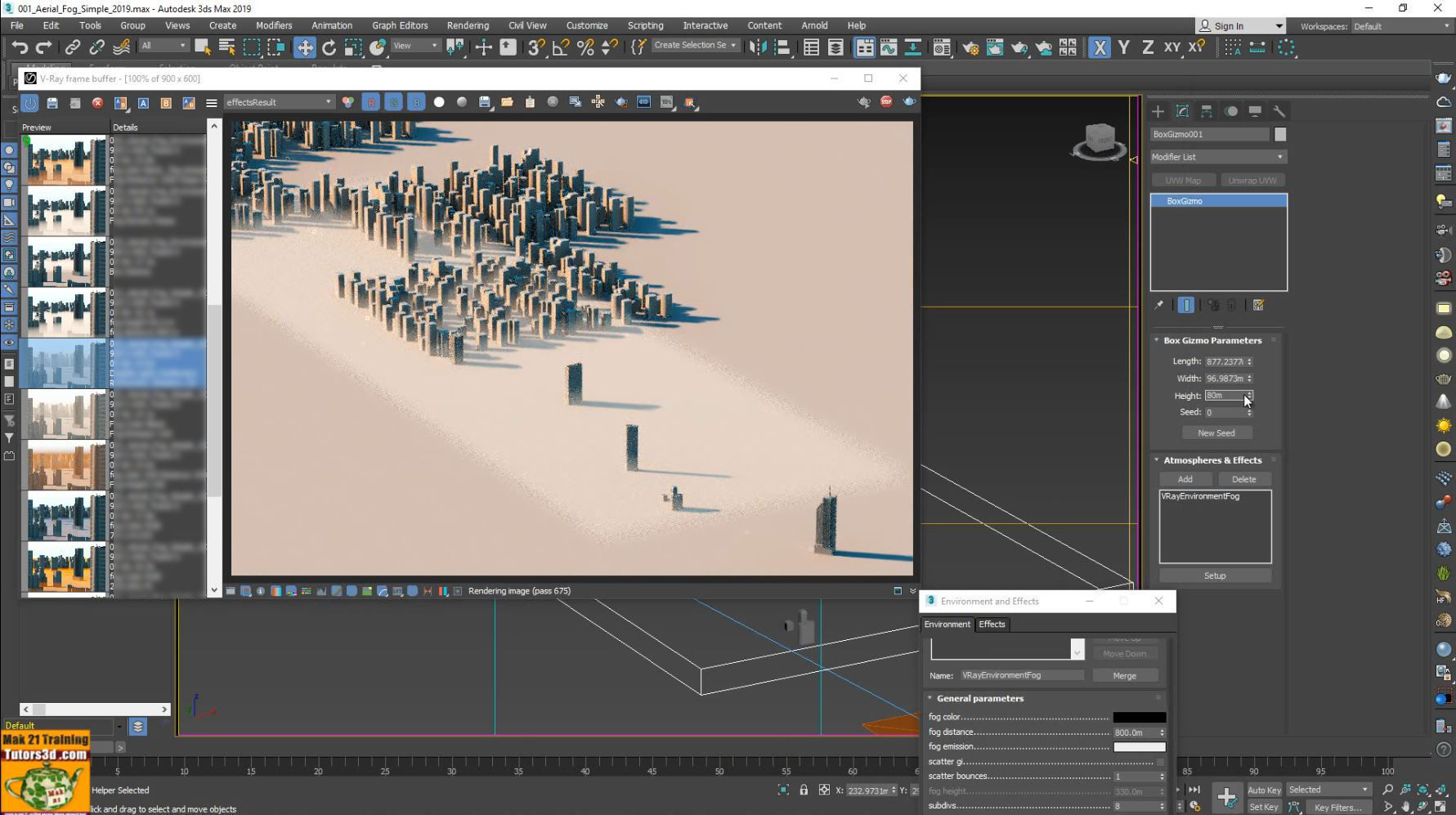This screenshot has height=815, width=1456.
Task: Stop rendering in V-Ray frame buffer
Action: point(886,102)
